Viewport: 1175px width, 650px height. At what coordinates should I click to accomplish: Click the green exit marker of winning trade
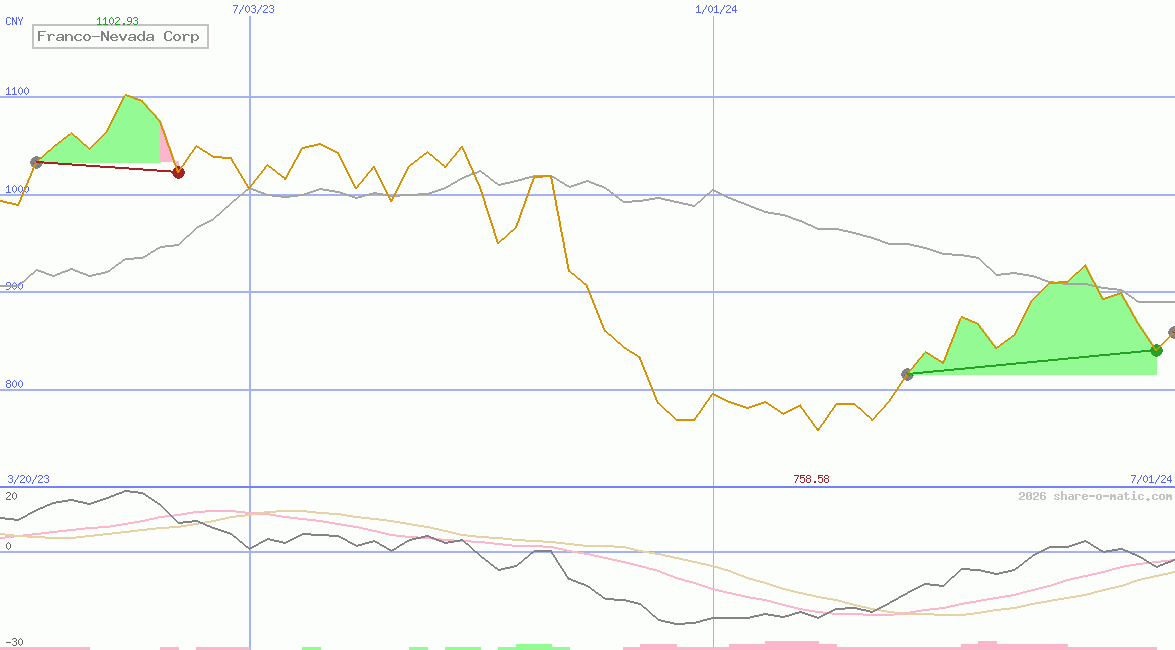coord(1156,350)
